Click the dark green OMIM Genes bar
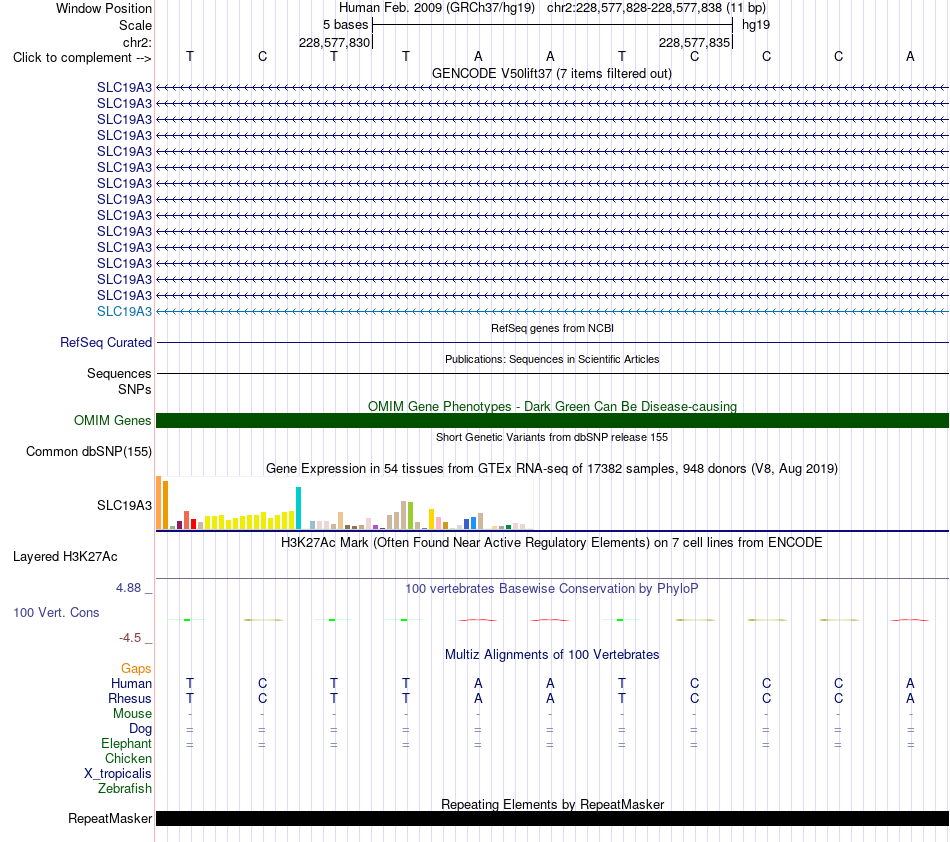The width and height of the screenshot is (950, 842). coord(552,420)
